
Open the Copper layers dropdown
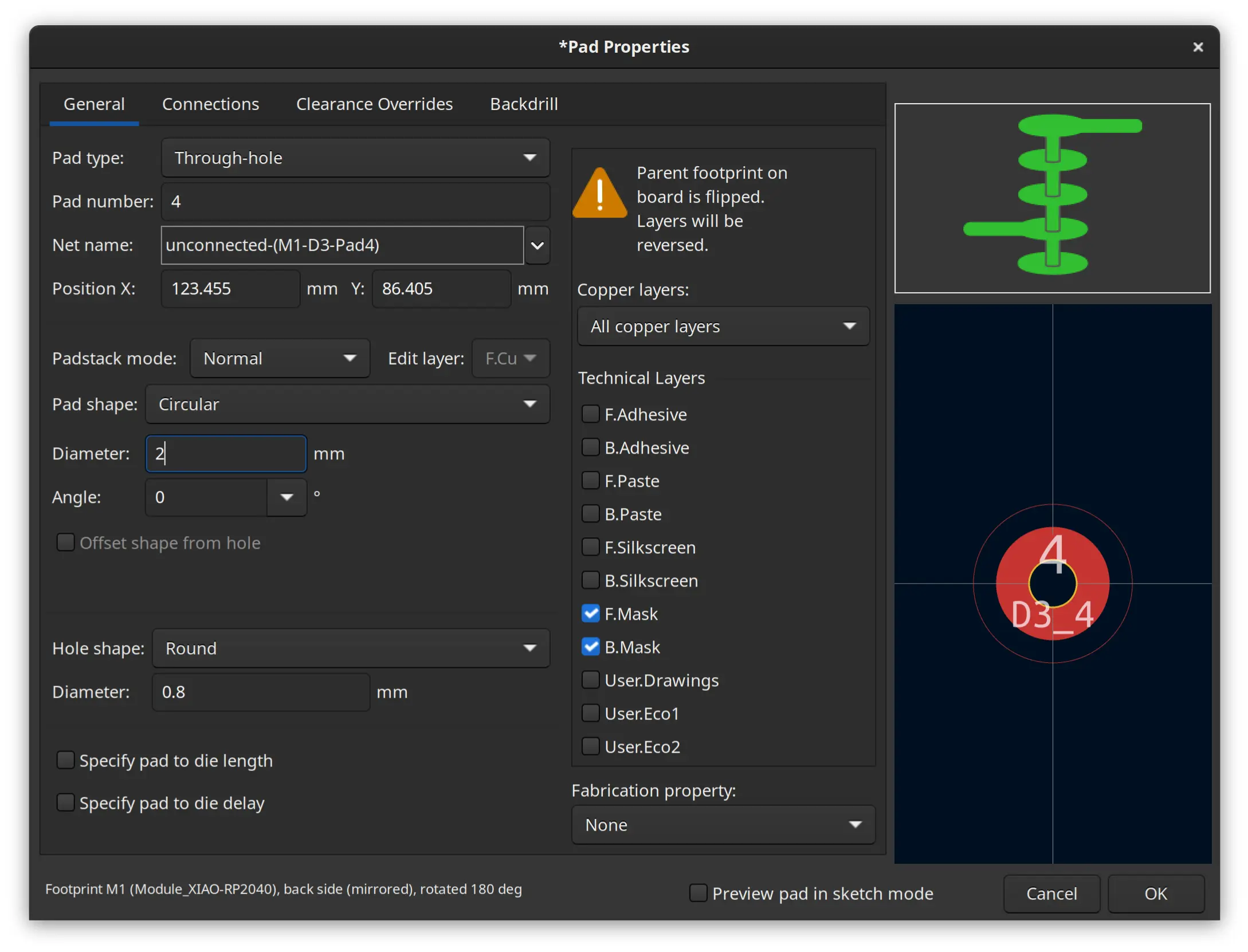(723, 326)
